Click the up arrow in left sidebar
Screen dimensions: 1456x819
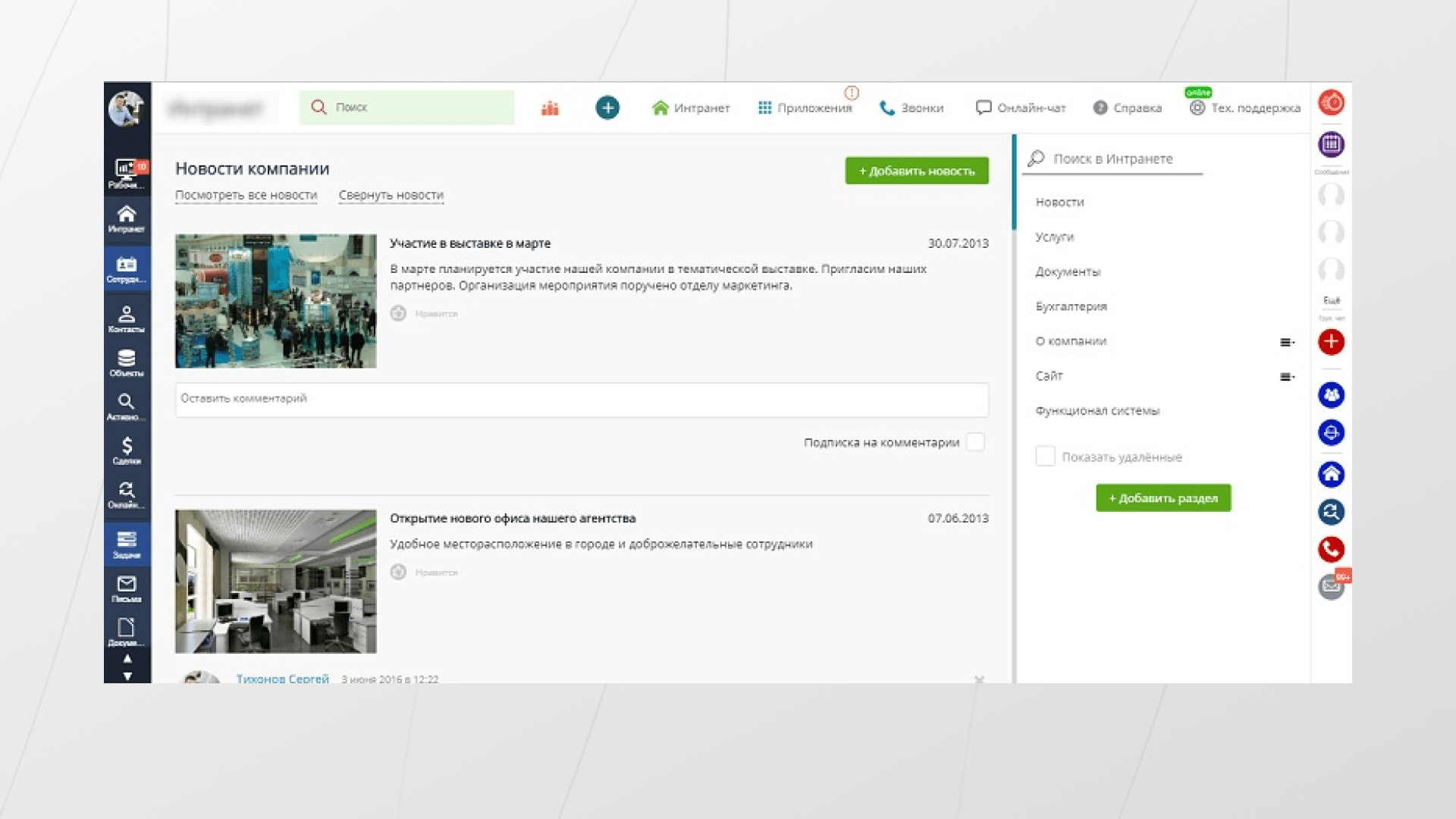point(127,658)
